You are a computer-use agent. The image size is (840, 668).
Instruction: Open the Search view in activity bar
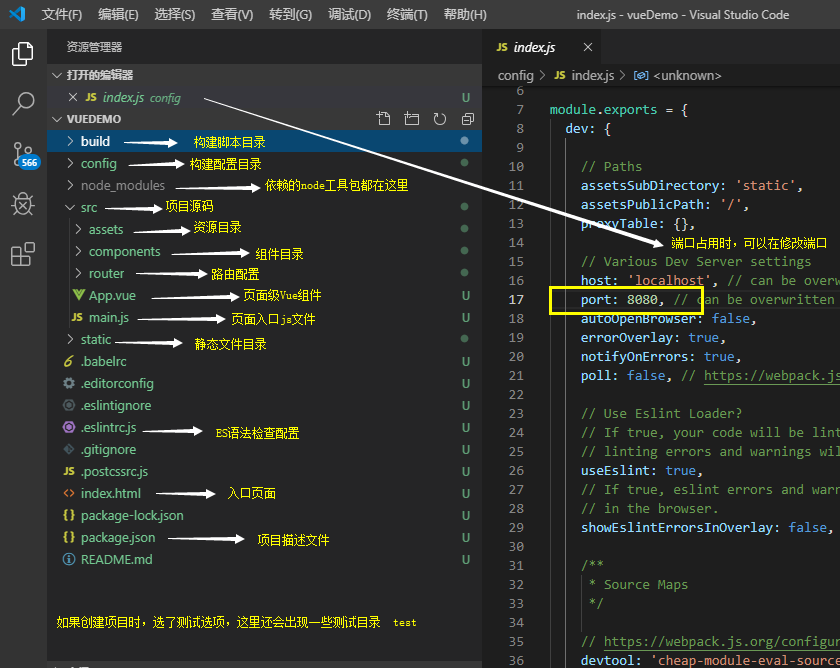coord(22,103)
